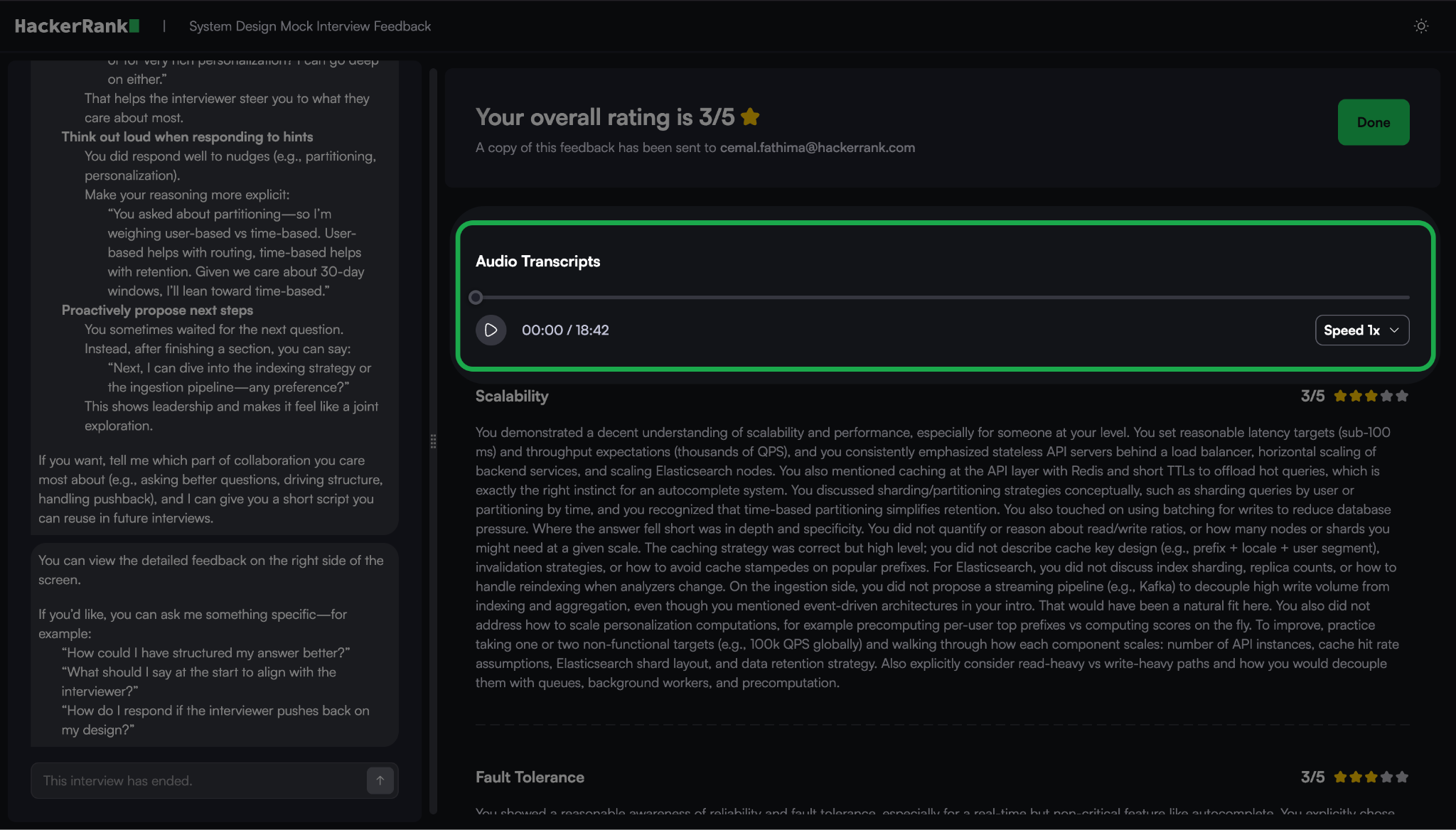Click the System Design Mock Interview Feedback title
1456x830 pixels.
point(310,26)
